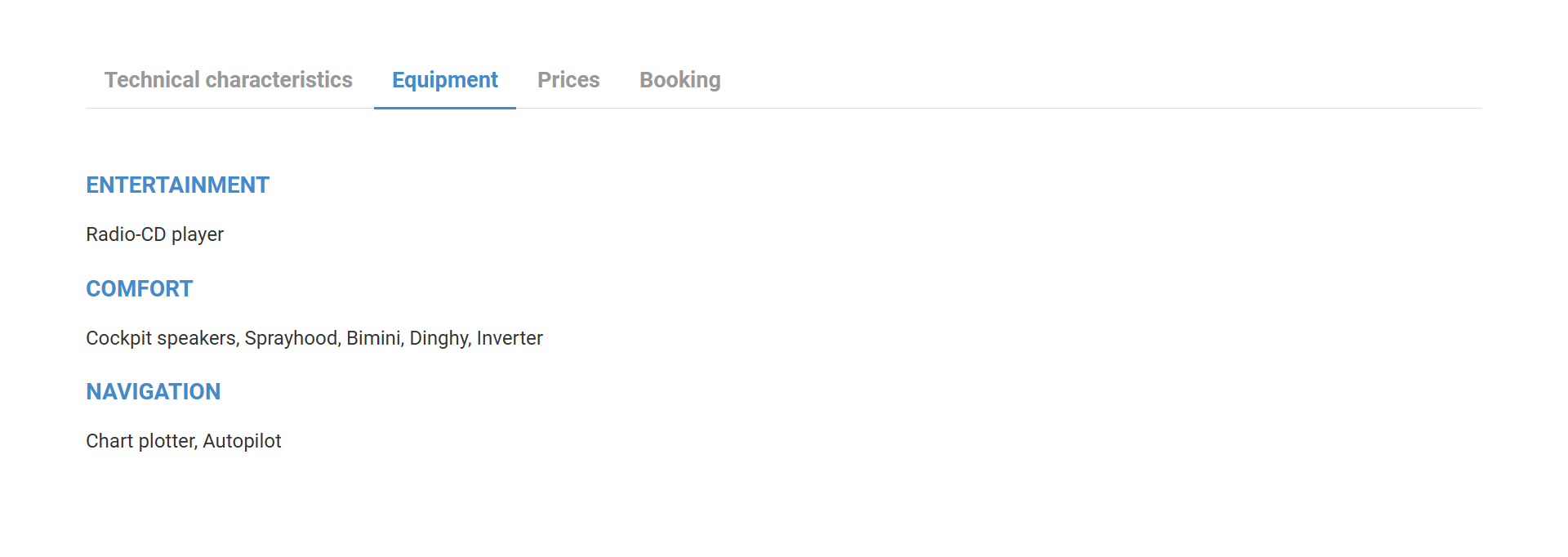Click the Dinghy item
Image resolution: width=1568 pixels, height=557 pixels.
click(439, 338)
